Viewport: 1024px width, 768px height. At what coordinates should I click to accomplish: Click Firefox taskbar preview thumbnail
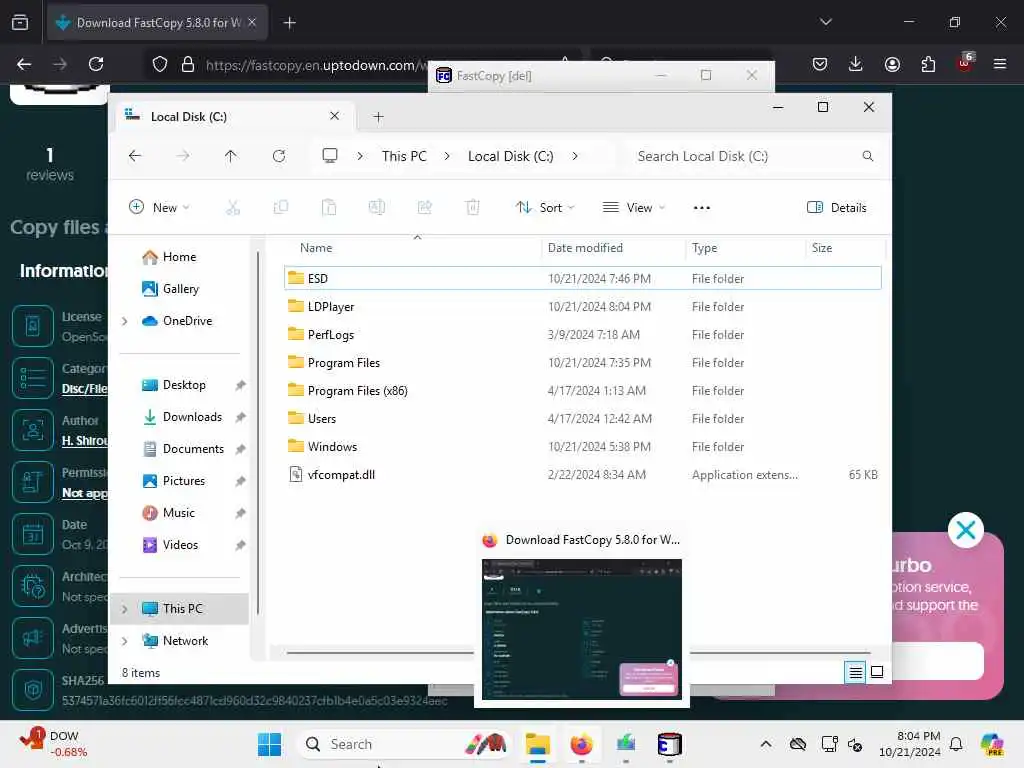[x=582, y=629]
